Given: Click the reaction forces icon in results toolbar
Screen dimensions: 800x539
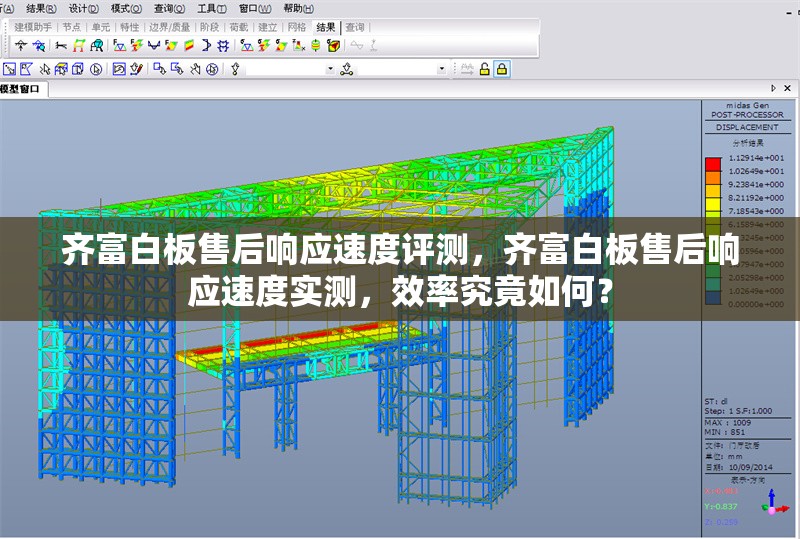Looking at the screenshot, I should click(x=120, y=46).
